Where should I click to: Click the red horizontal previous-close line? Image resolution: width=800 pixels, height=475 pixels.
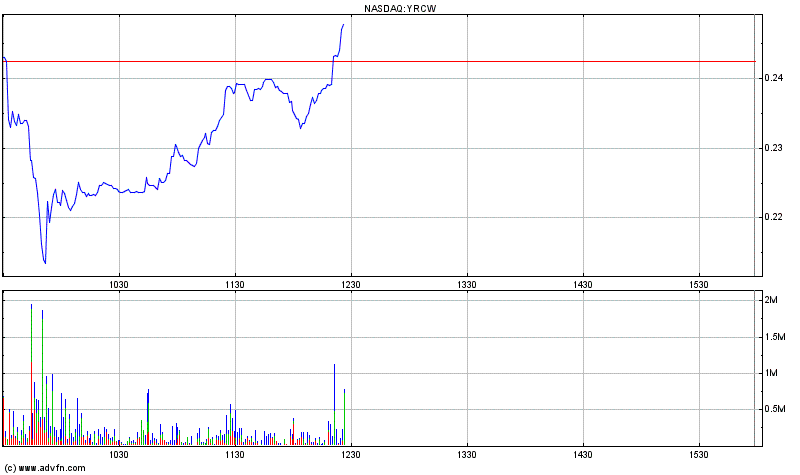click(x=379, y=62)
